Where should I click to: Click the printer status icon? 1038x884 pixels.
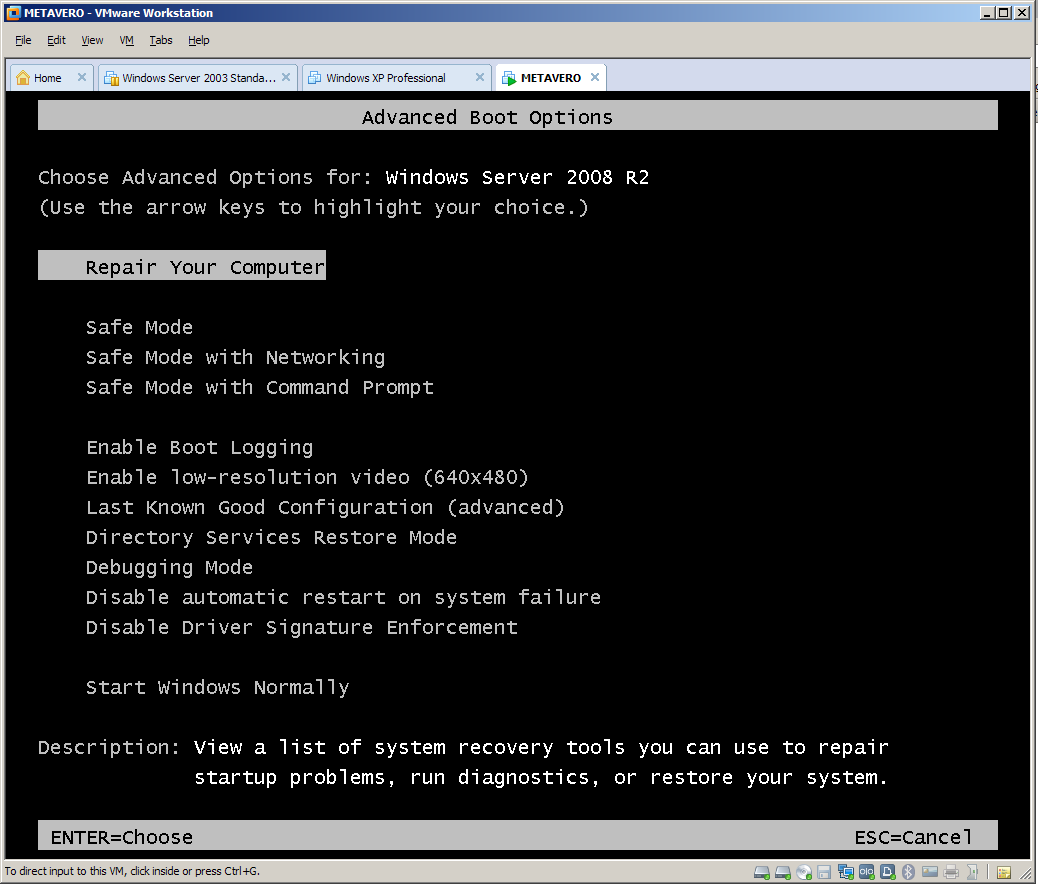(x=951, y=872)
